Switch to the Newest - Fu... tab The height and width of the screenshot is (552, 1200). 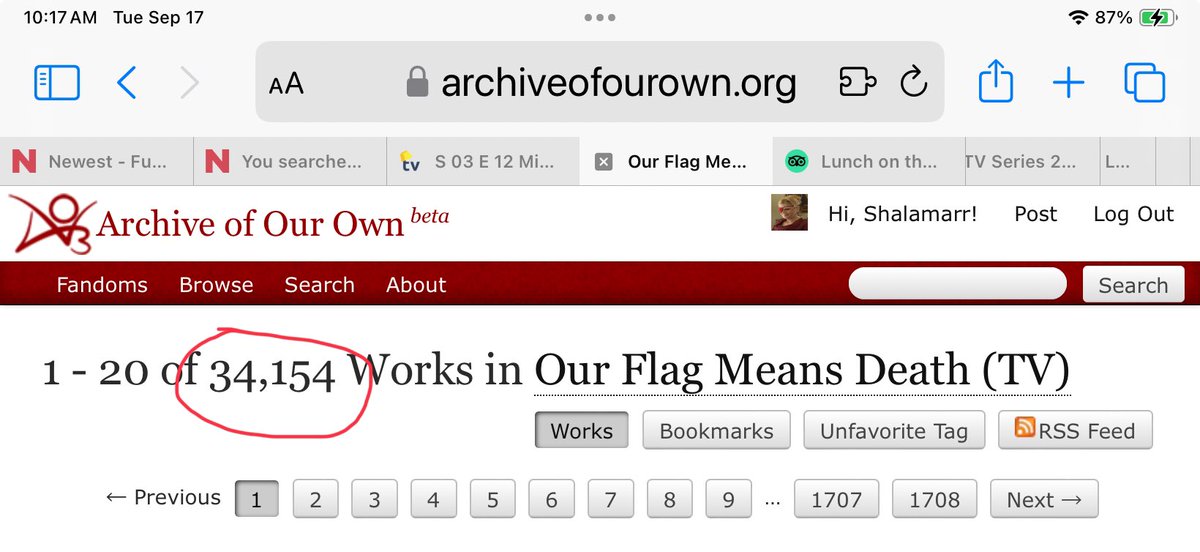(97, 161)
